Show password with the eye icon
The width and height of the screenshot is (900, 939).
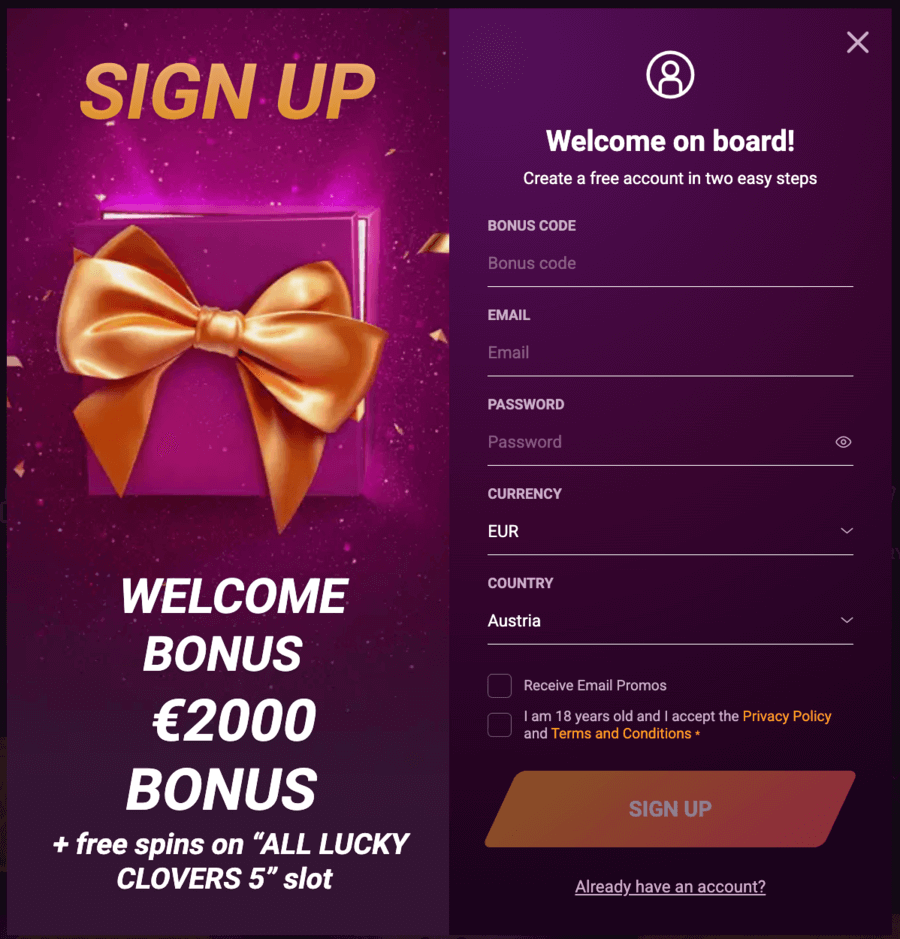pyautogui.click(x=843, y=442)
